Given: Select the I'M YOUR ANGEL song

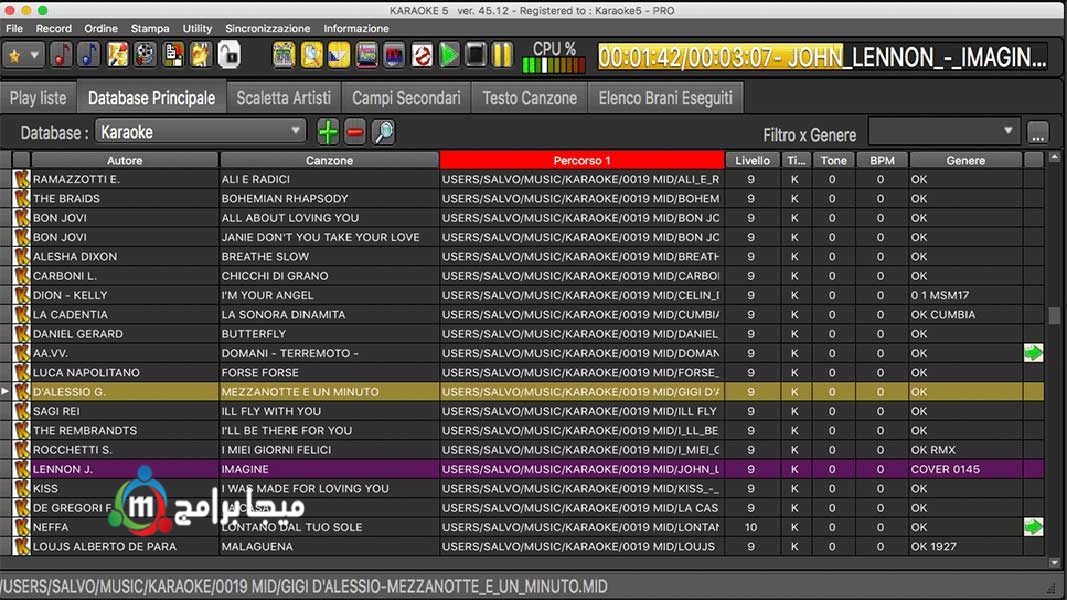Looking at the screenshot, I should (329, 295).
